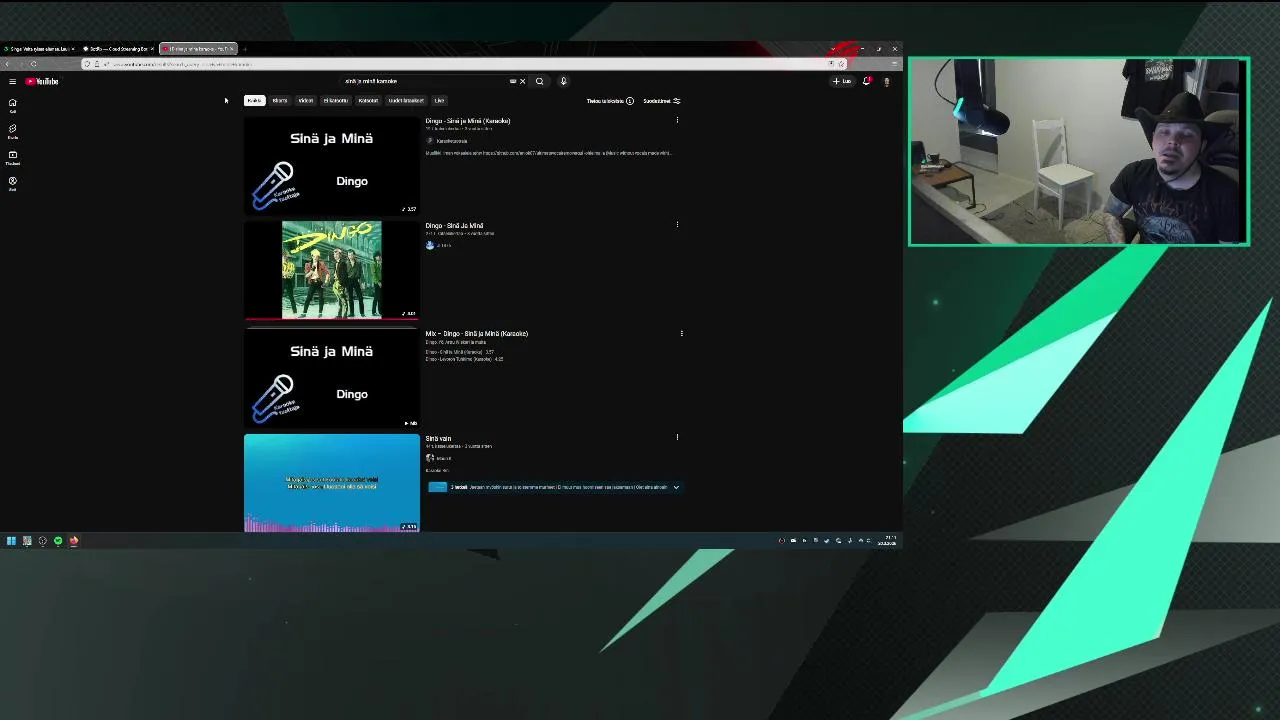Switch to the second Cloud Streaming browser tab
This screenshot has height=720, width=1280.
click(x=118, y=49)
